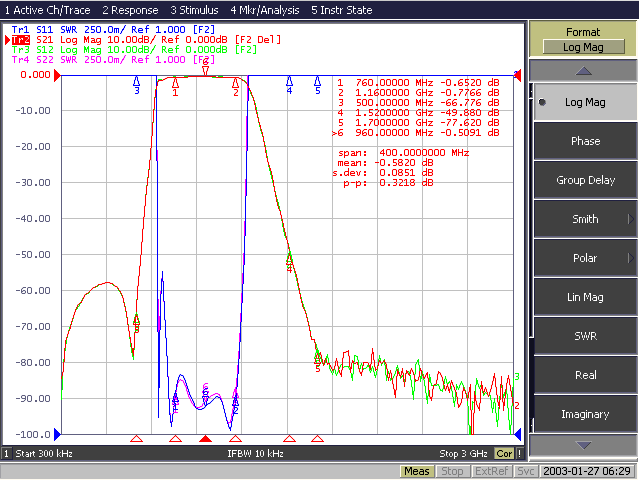Click the softkey menu scroll-up arrow

(x=583, y=71)
